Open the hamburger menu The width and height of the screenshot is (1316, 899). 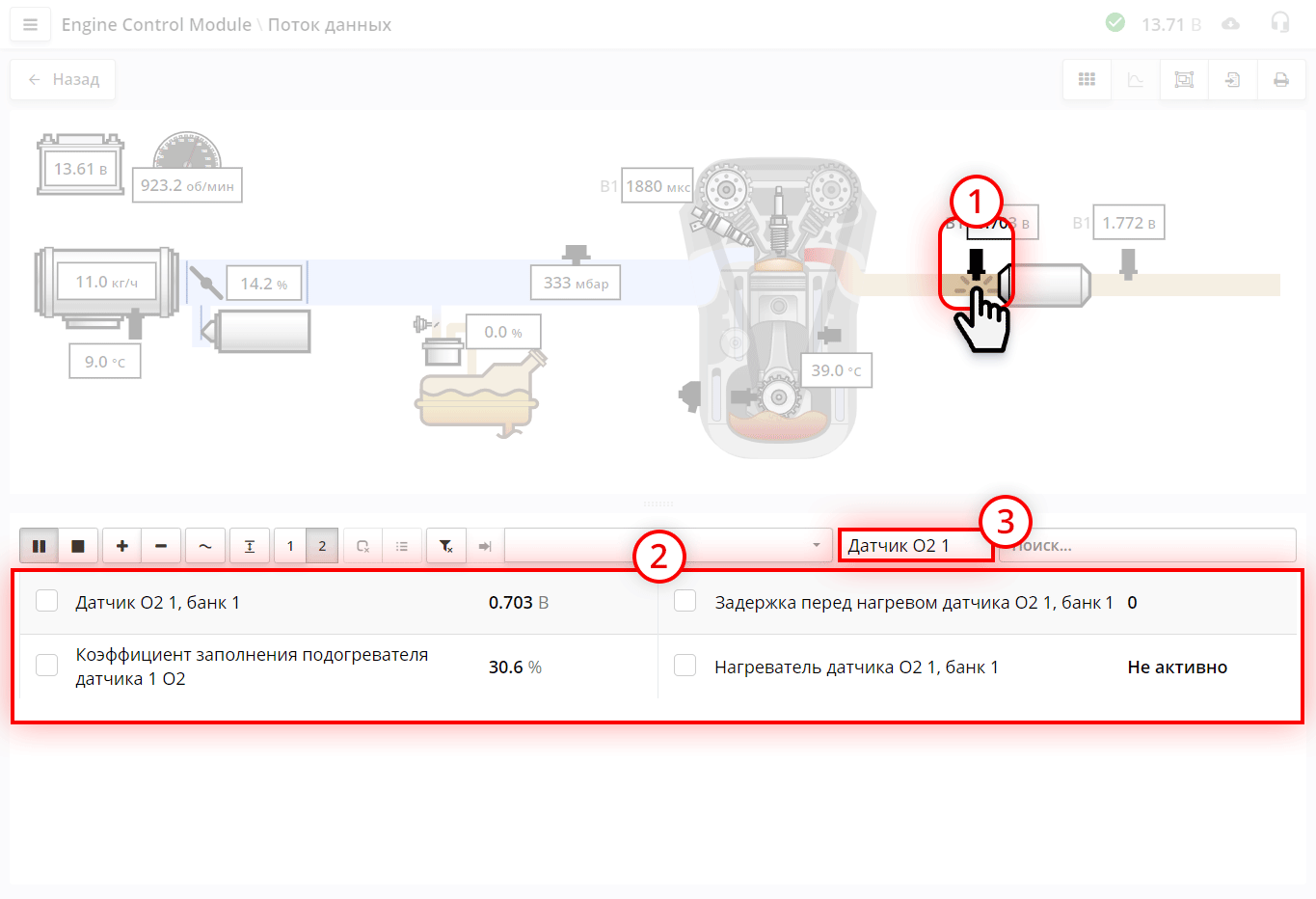click(x=30, y=25)
